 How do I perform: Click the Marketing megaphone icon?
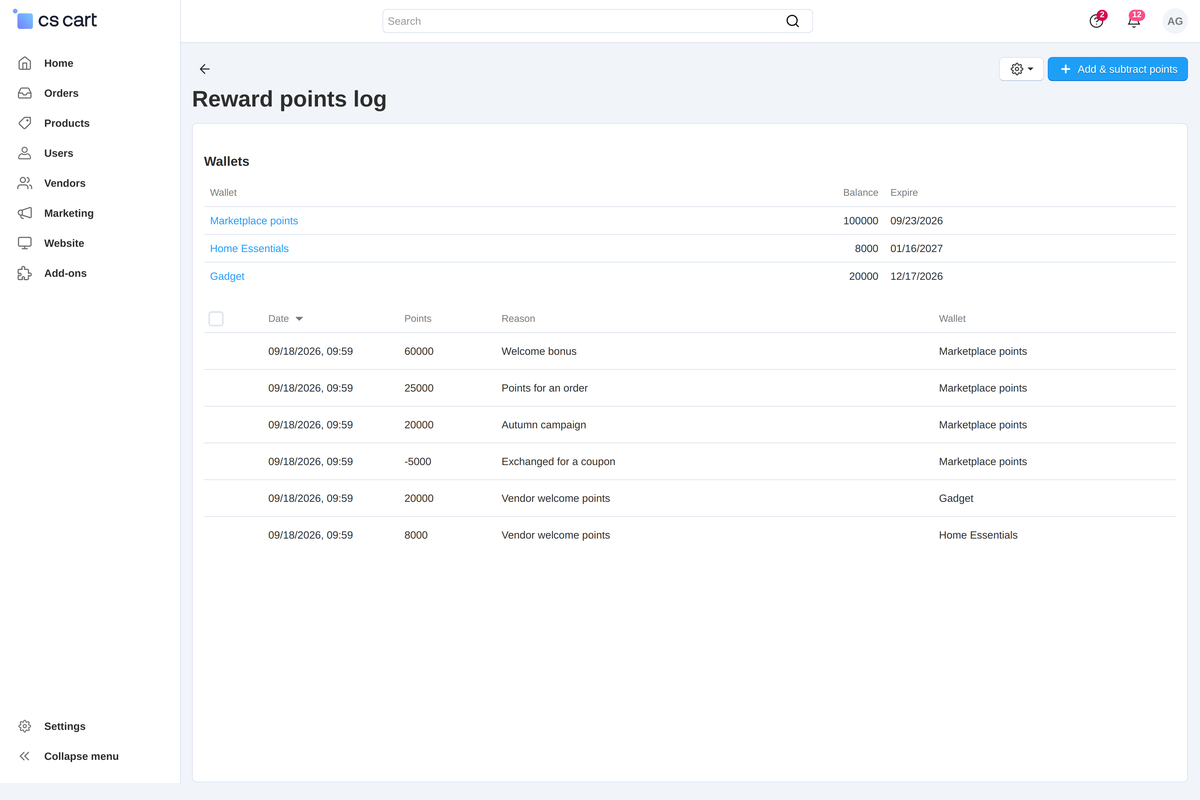[x=25, y=213]
